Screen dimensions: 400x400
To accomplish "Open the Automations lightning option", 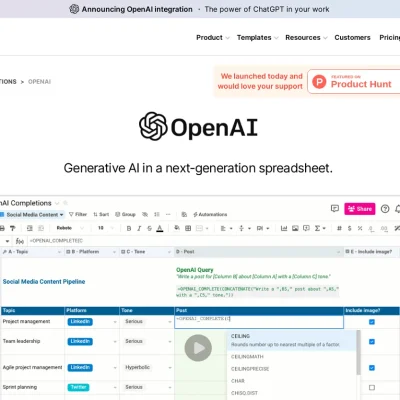I will pos(210,214).
